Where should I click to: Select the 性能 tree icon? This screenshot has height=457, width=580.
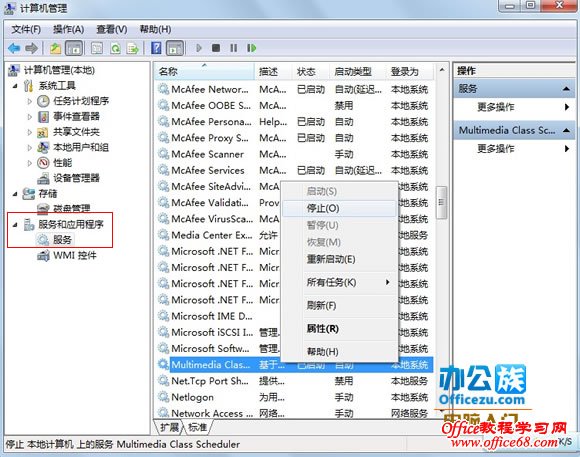pos(43,163)
